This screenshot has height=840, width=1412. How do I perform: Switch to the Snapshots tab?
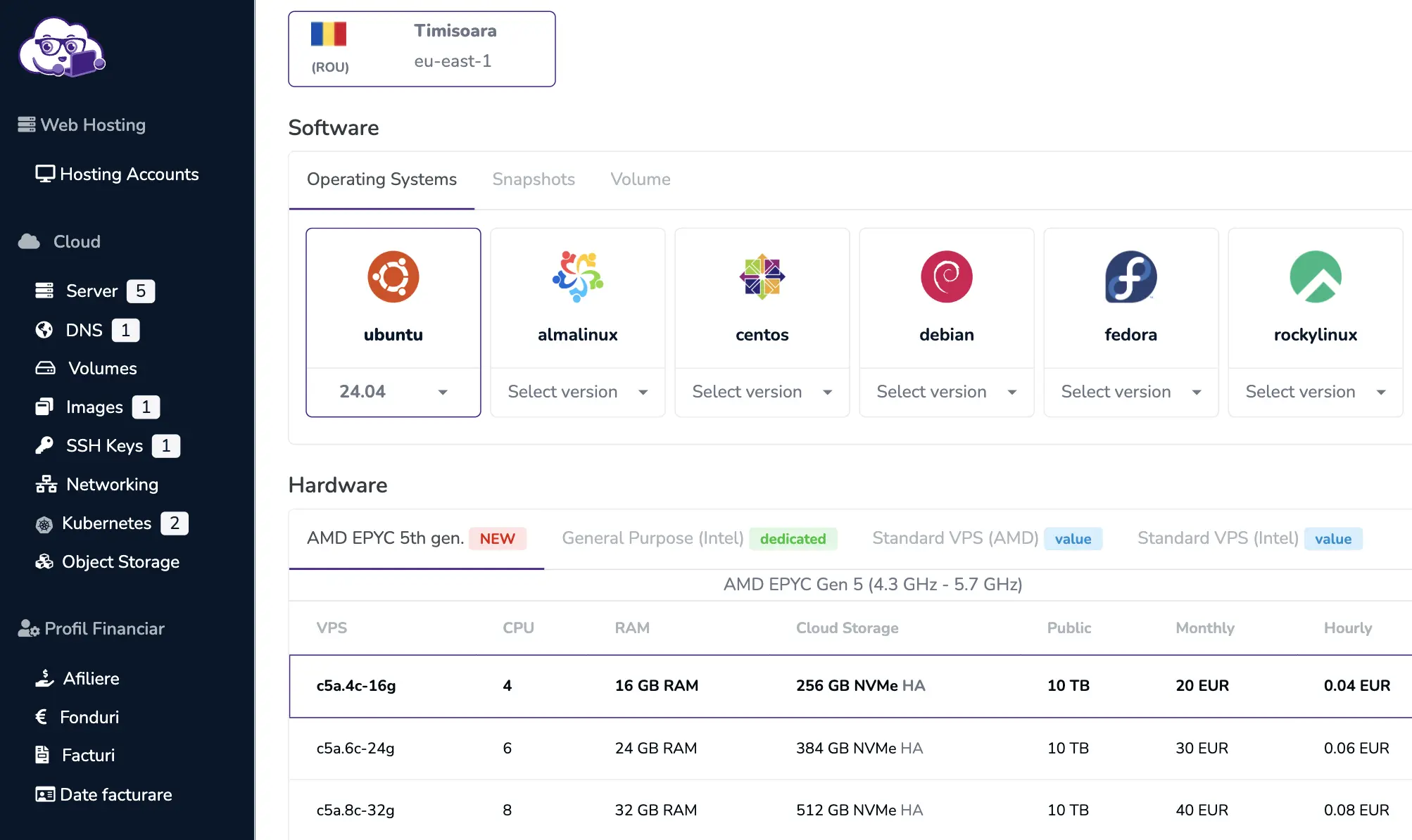point(534,179)
